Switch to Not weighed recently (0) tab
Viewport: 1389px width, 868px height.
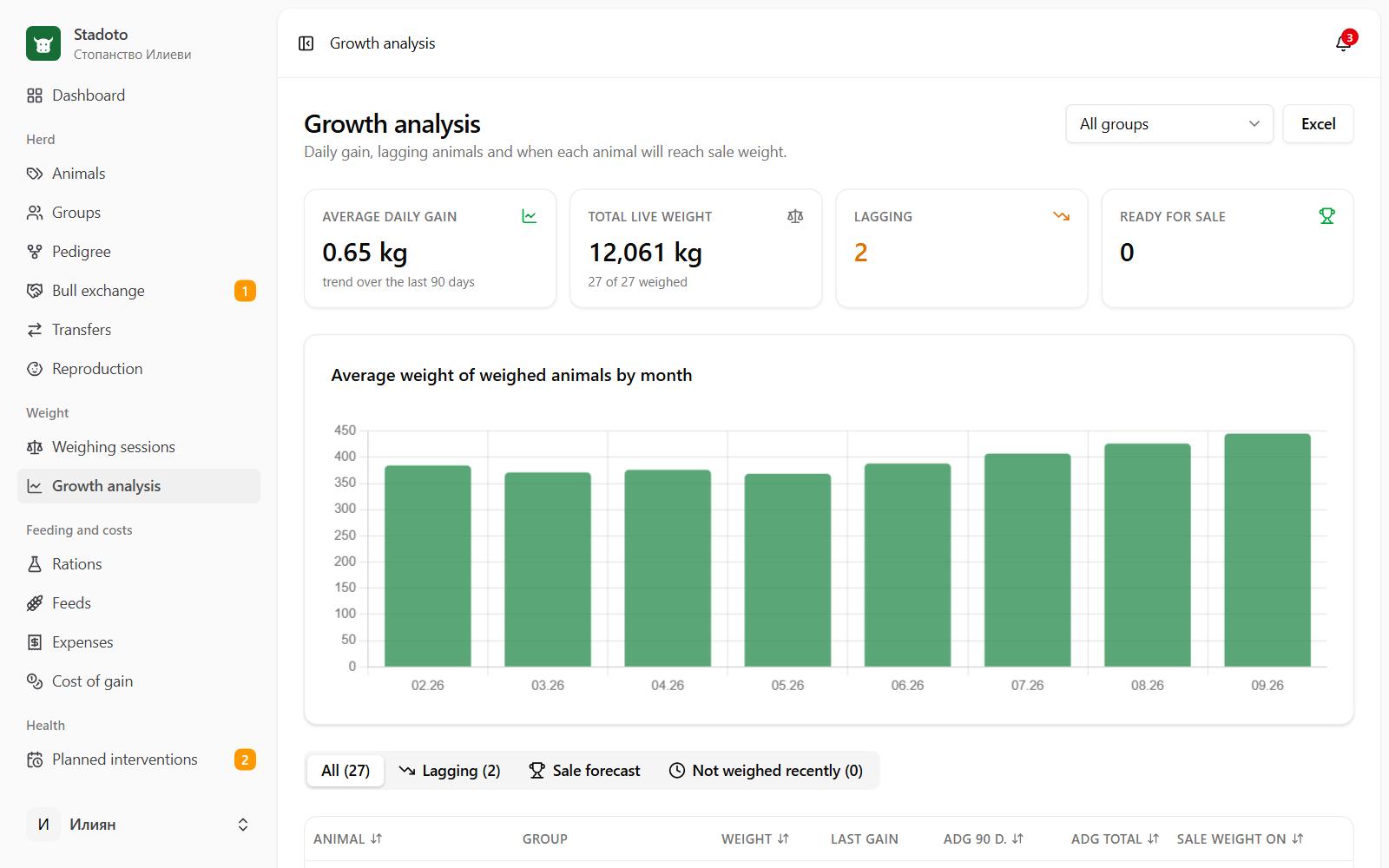pos(766,771)
